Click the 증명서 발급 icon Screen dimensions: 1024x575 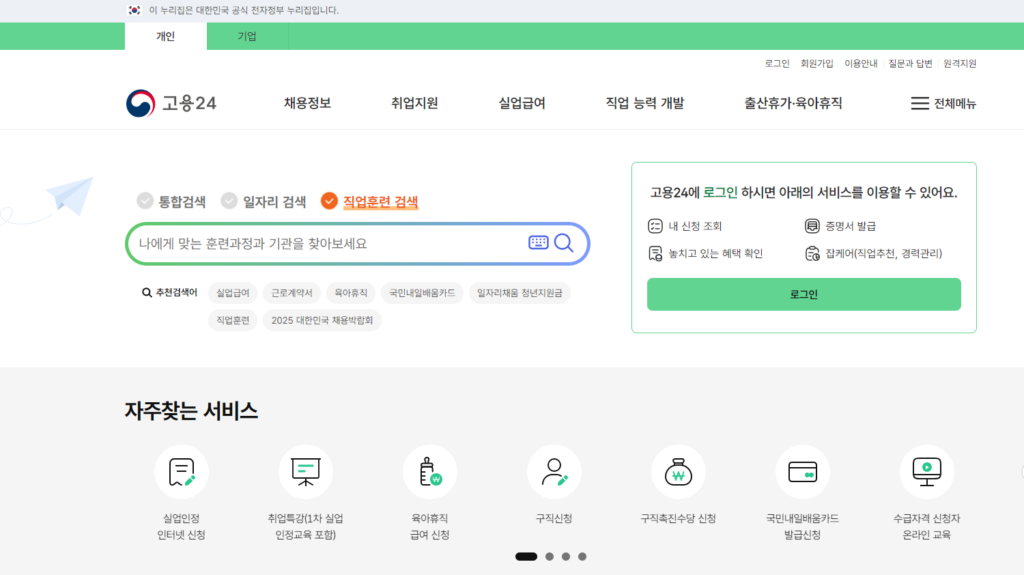[x=812, y=226]
